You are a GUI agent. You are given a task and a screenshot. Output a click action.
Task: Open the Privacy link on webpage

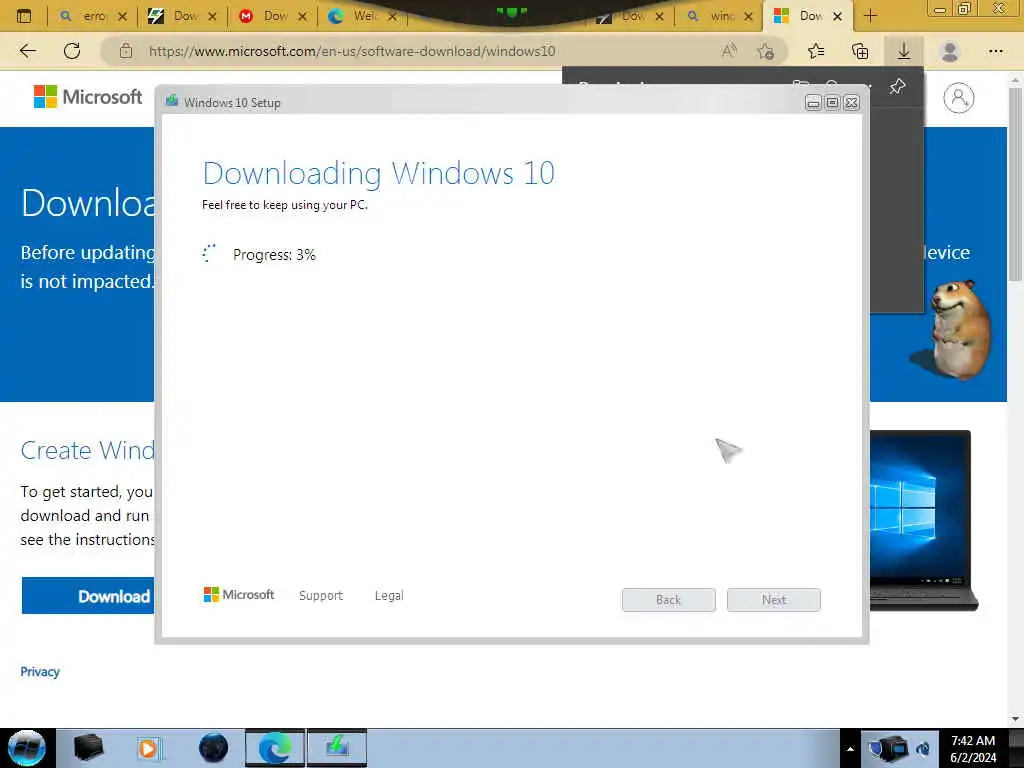[40, 672]
